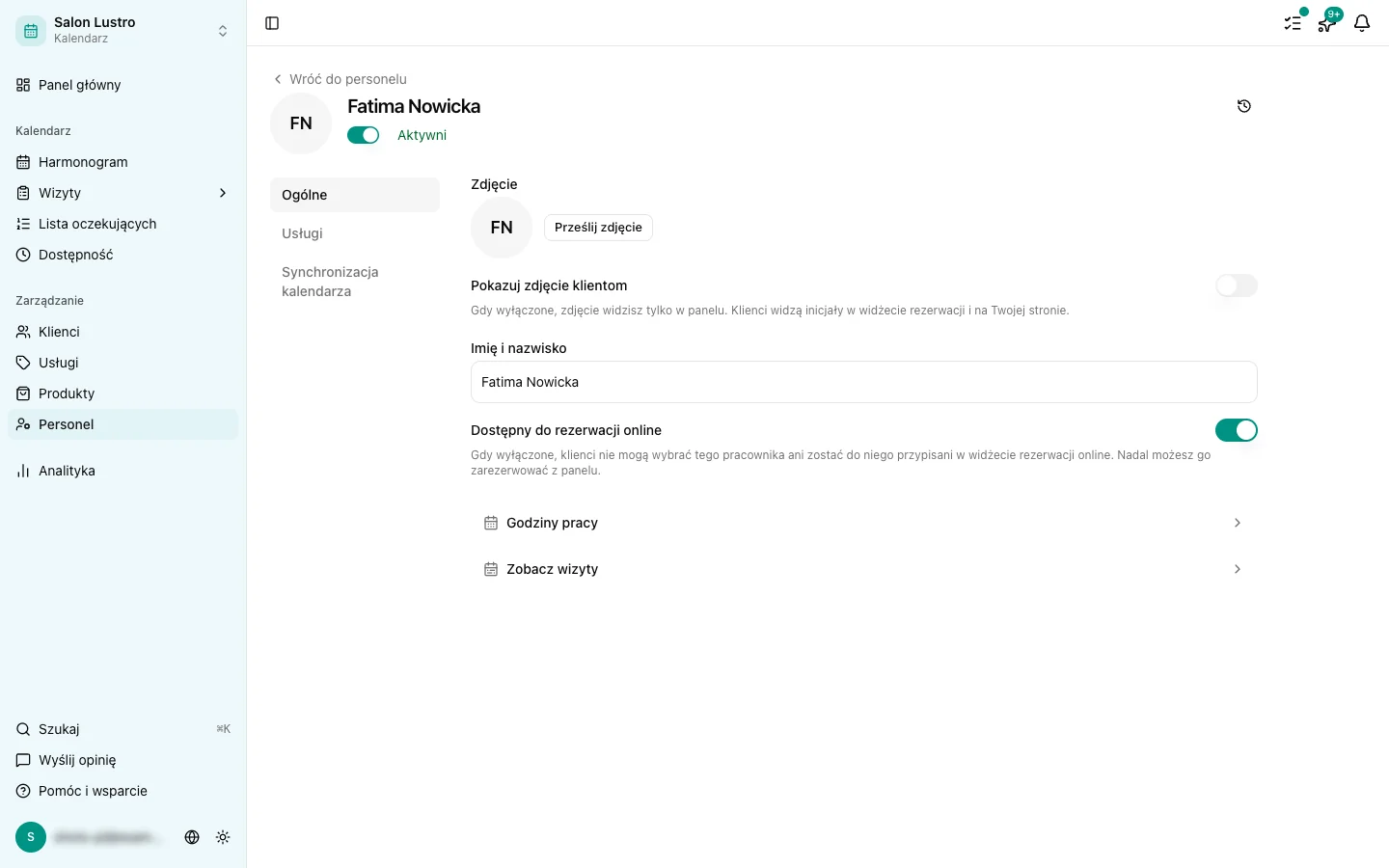Click the Wyślij opinię speech bubble icon
Image resolution: width=1389 pixels, height=868 pixels.
[x=23, y=760]
